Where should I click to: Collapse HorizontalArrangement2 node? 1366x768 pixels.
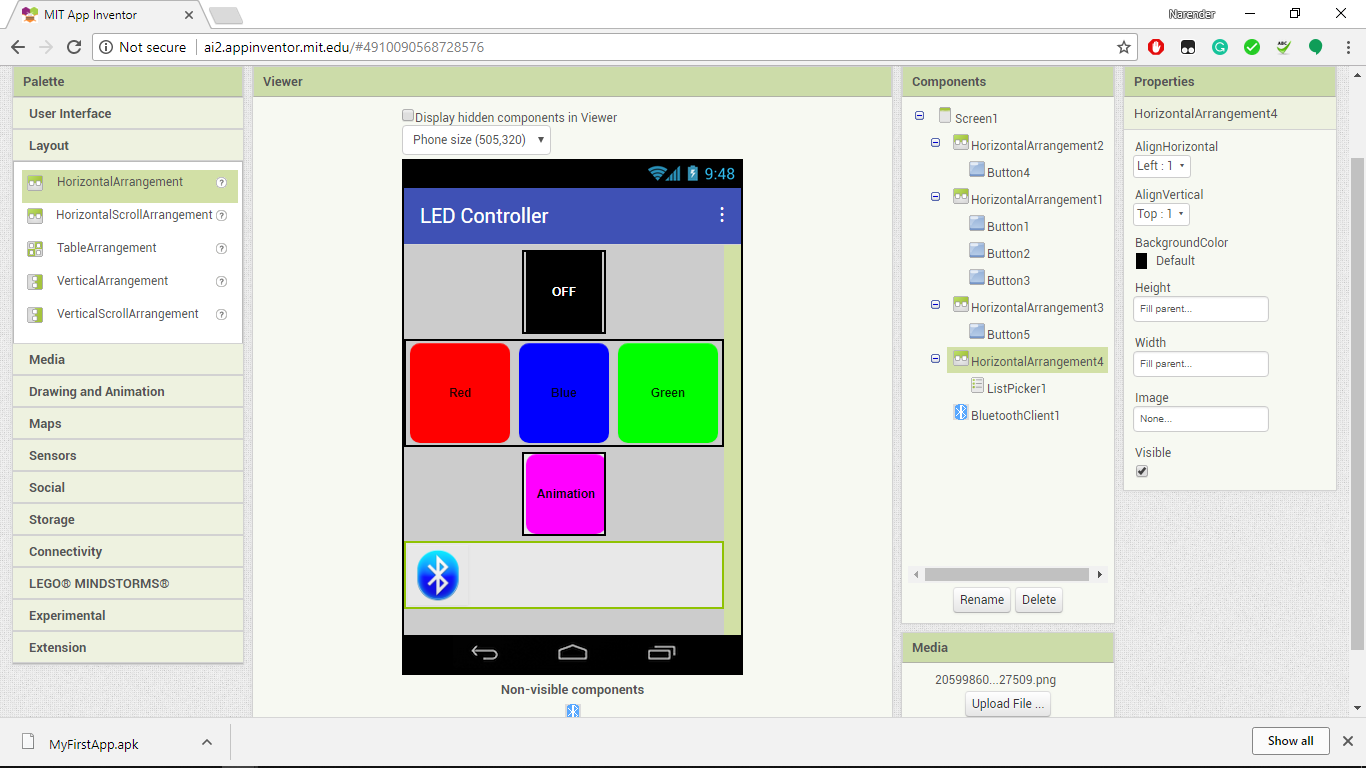tap(936, 143)
